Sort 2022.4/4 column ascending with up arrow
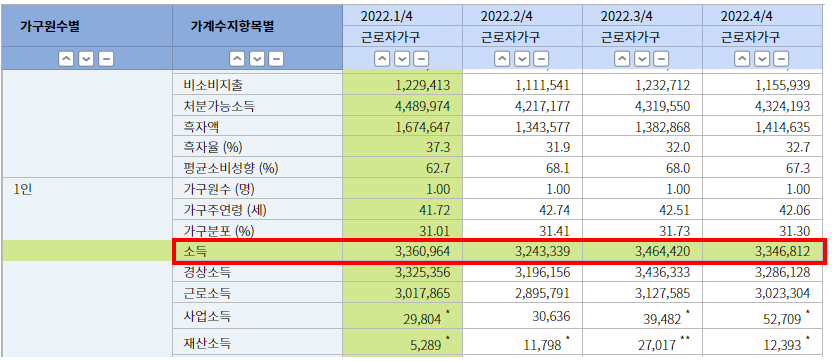Image resolution: width=832 pixels, height=361 pixels. (x=742, y=59)
